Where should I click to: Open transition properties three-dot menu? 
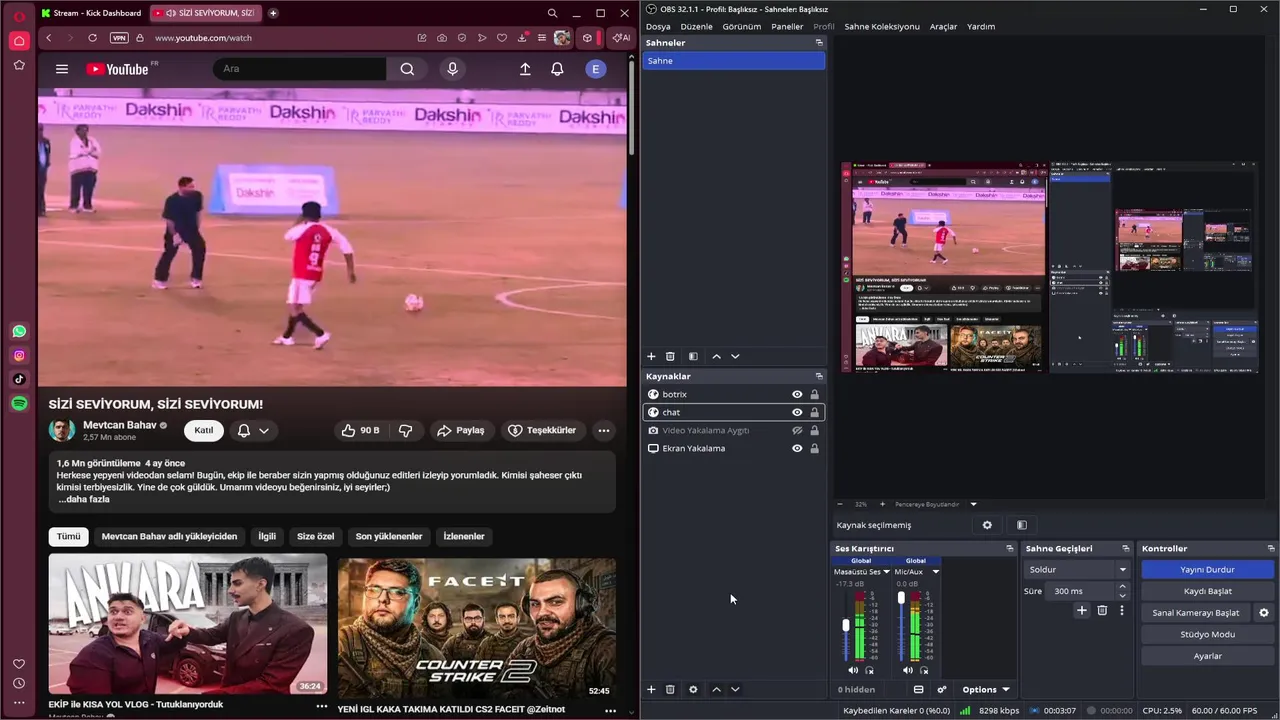pos(1122,610)
